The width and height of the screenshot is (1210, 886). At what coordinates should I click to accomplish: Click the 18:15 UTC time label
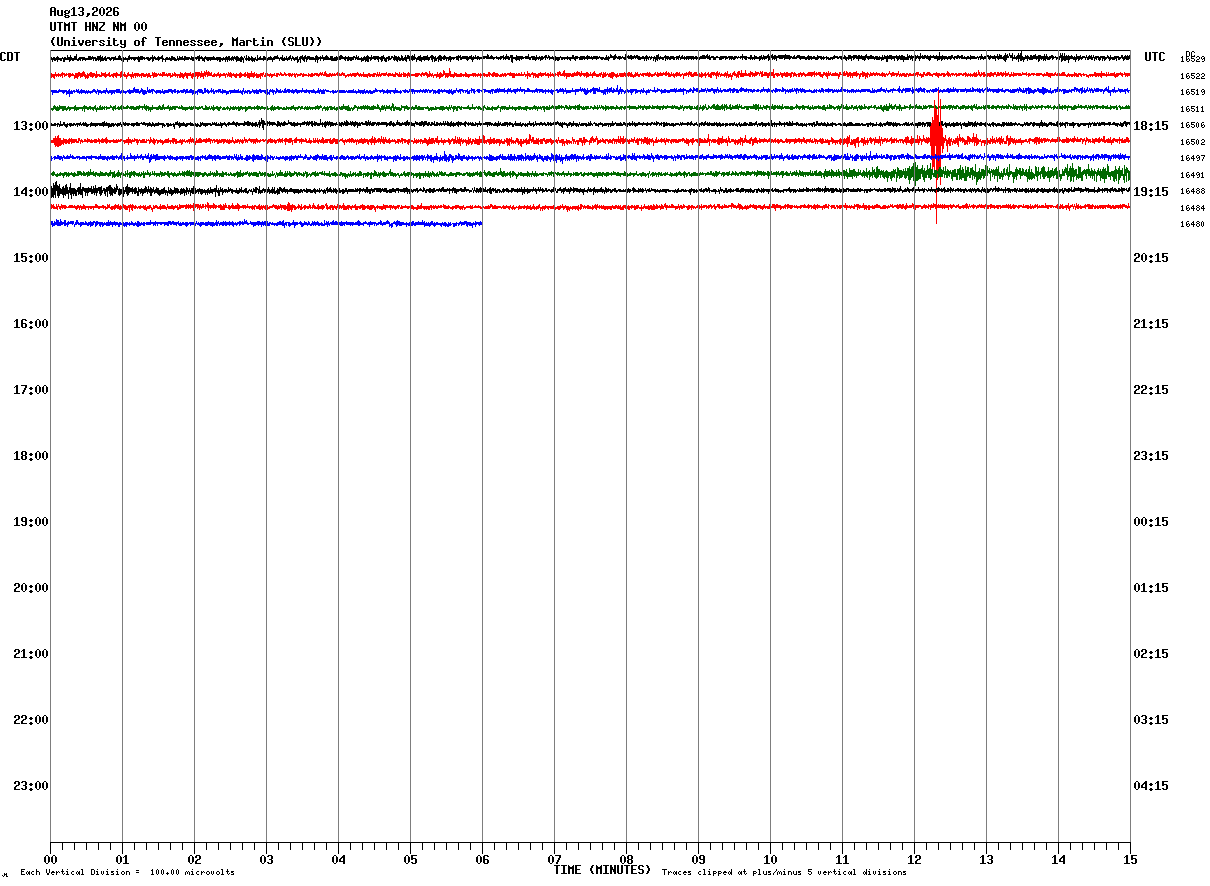pyautogui.click(x=1151, y=125)
